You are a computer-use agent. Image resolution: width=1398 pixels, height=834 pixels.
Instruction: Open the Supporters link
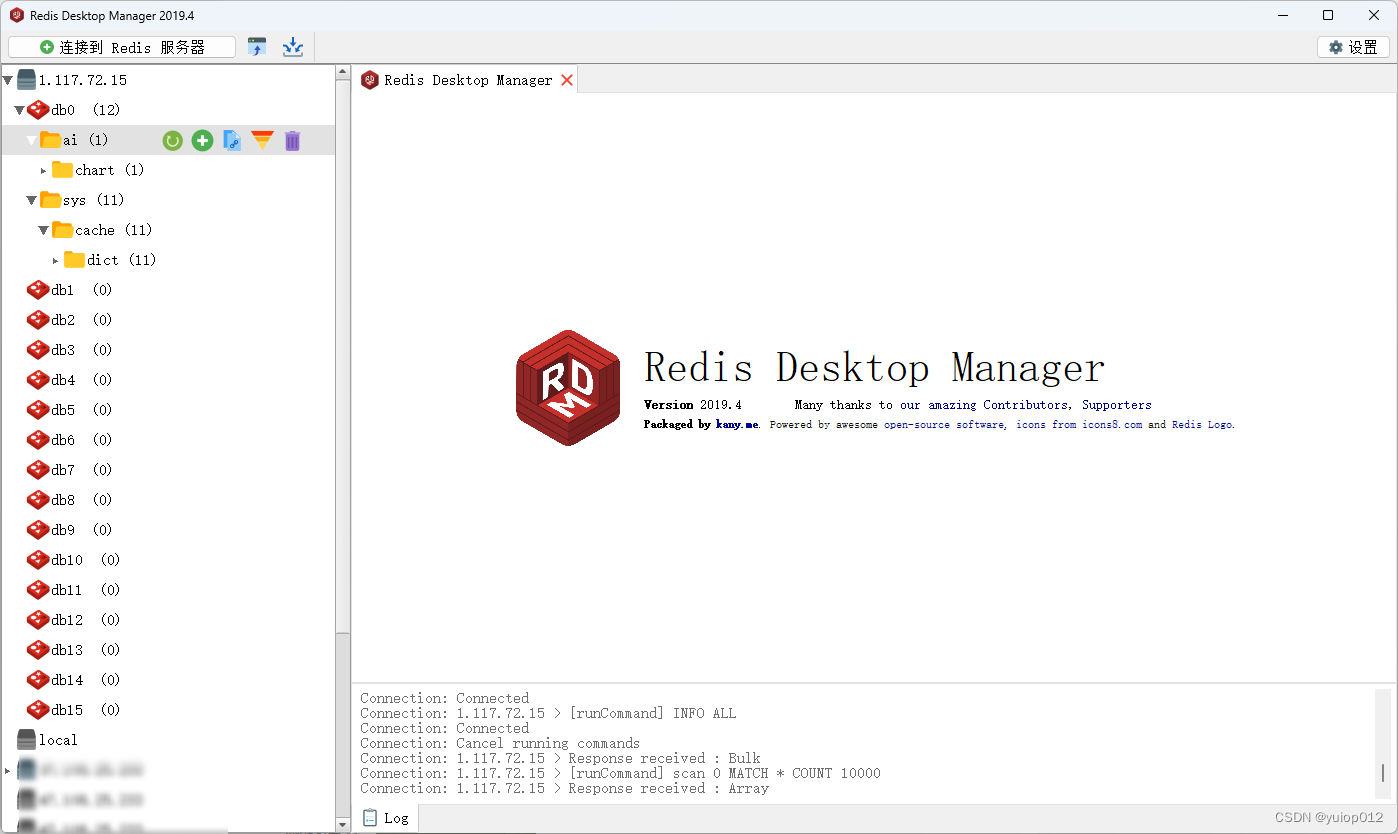coord(1117,405)
